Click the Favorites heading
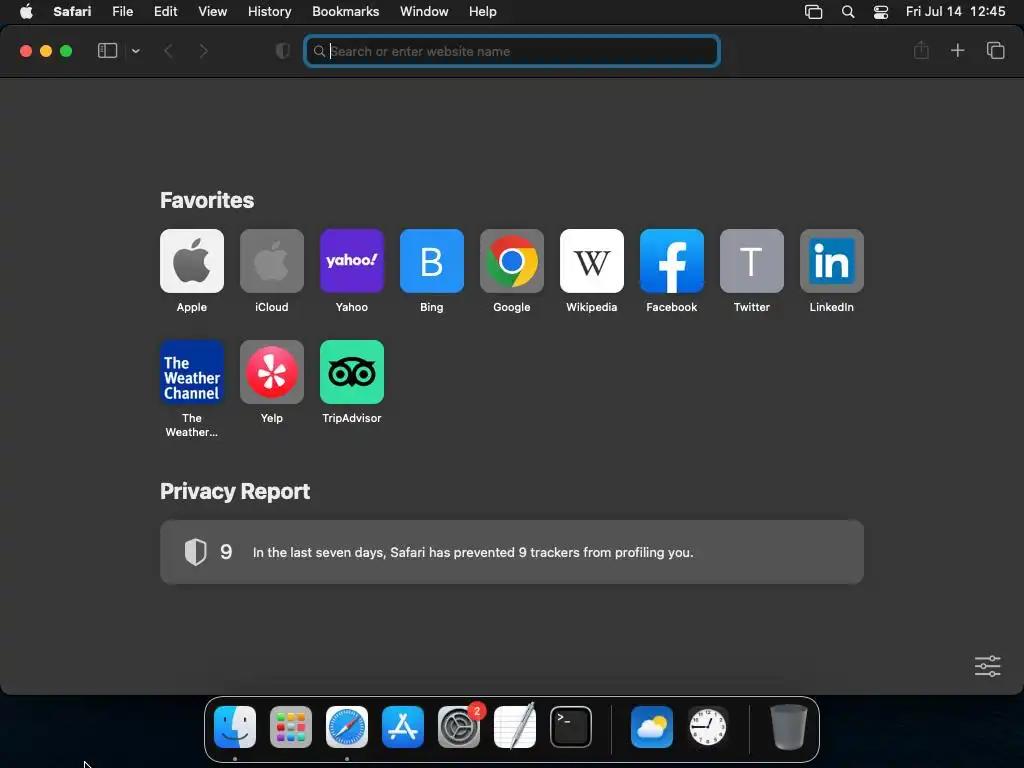The width and height of the screenshot is (1024, 768). (x=207, y=200)
